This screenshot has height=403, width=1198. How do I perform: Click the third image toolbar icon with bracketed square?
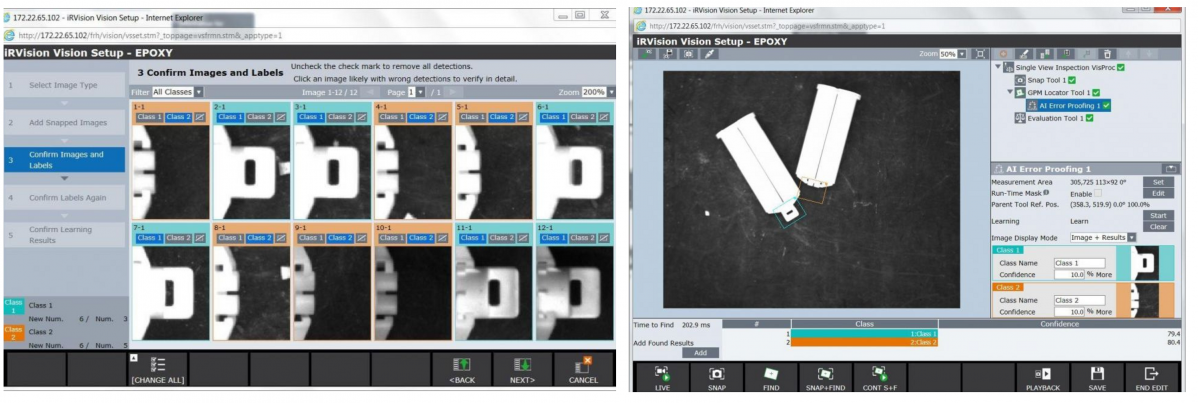689,54
